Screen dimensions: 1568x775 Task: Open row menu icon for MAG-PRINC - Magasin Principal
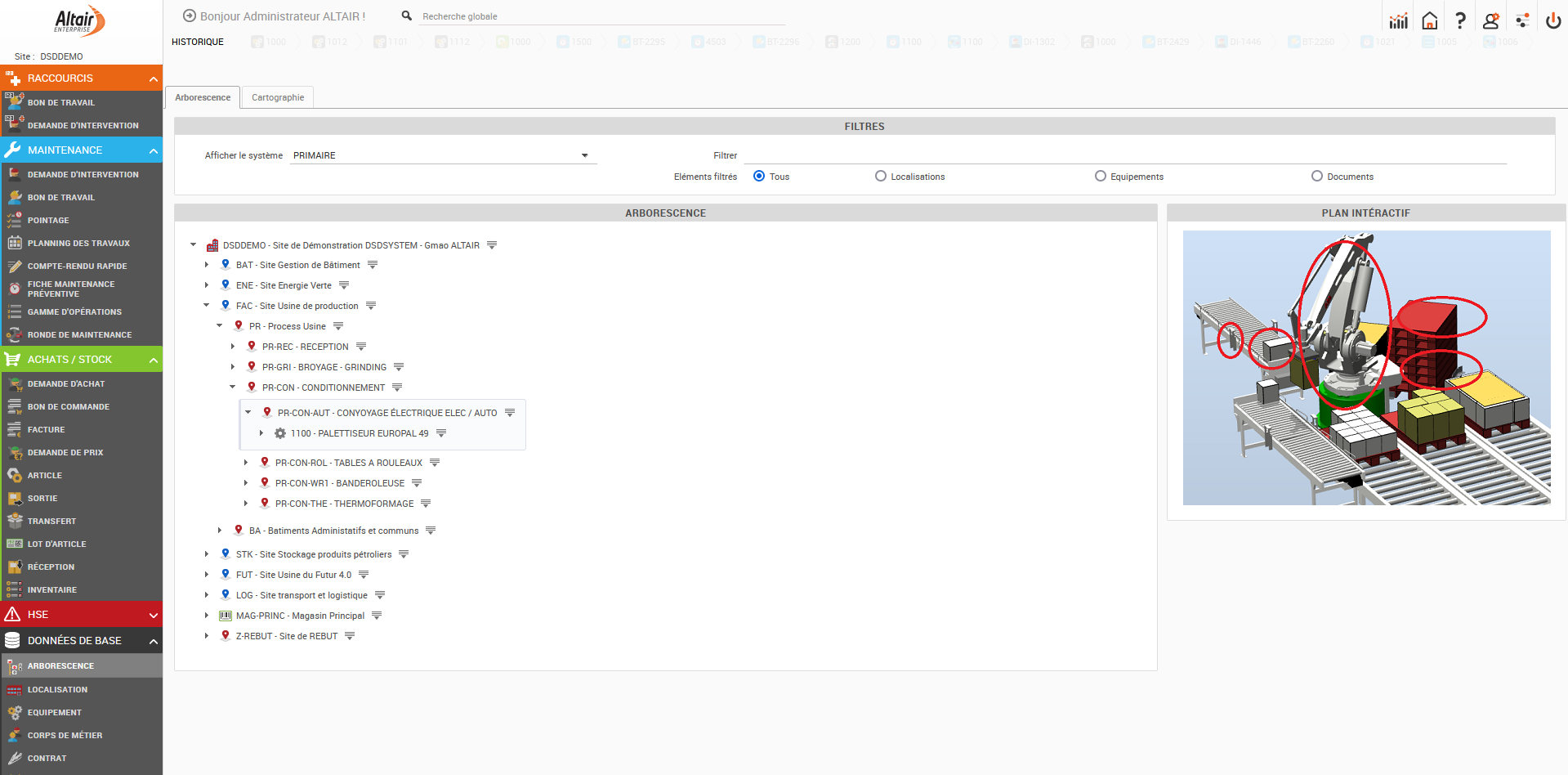point(377,616)
